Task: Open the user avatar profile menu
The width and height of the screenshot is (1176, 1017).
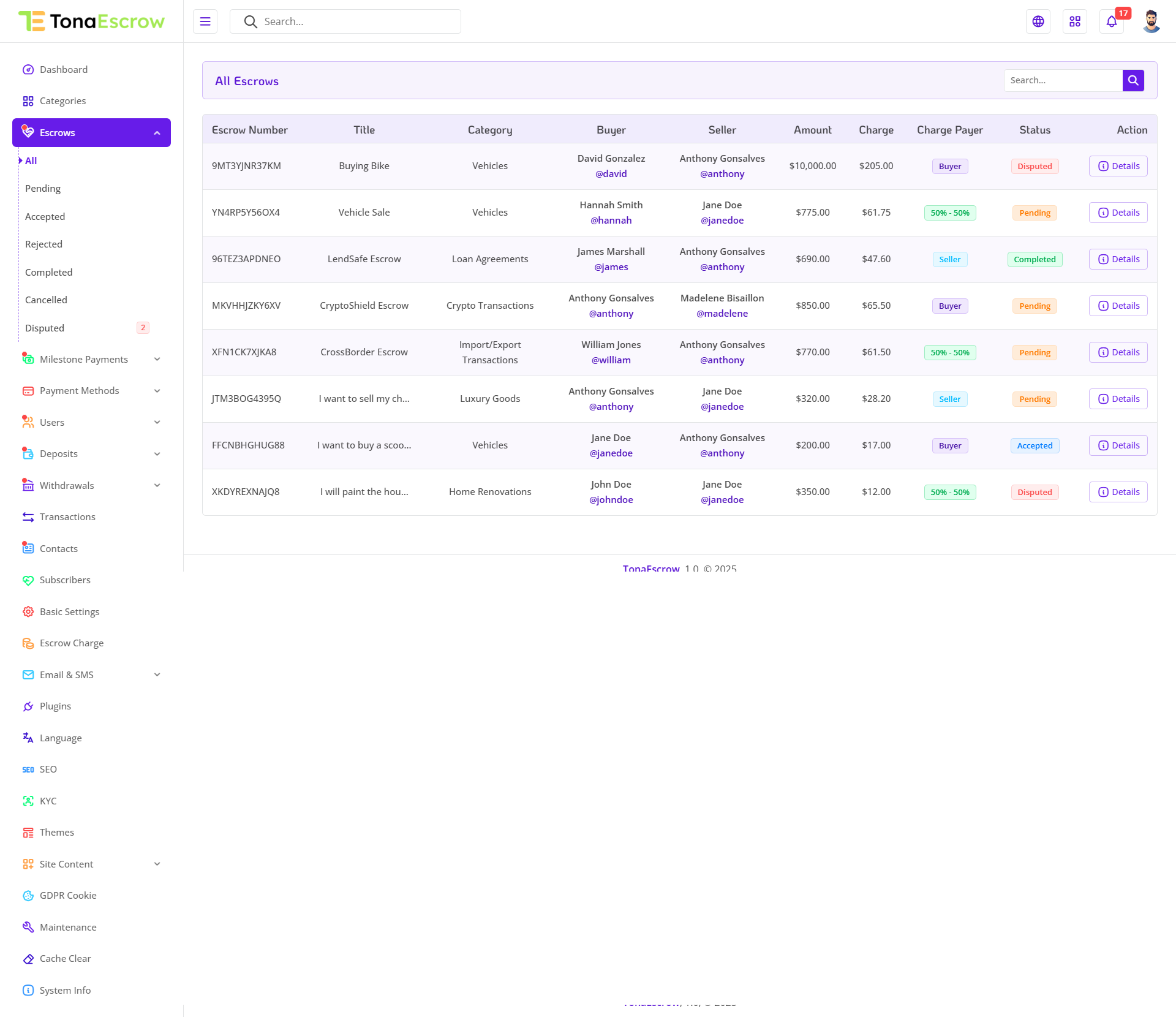Action: (x=1151, y=21)
